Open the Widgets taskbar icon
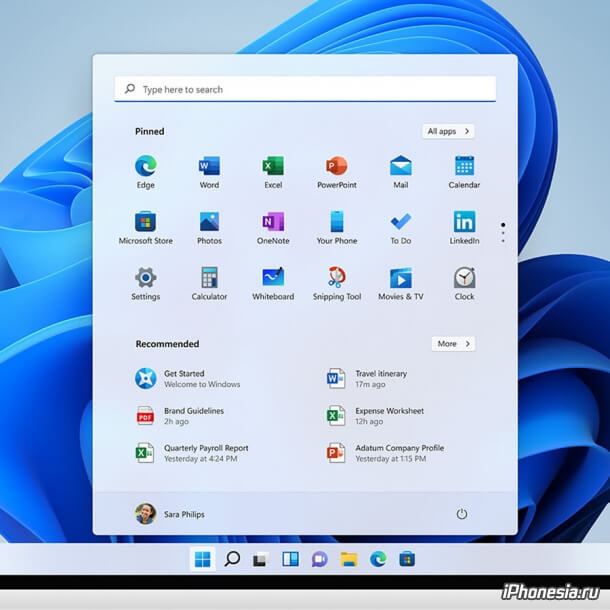This screenshot has height=610, width=610. point(290,559)
